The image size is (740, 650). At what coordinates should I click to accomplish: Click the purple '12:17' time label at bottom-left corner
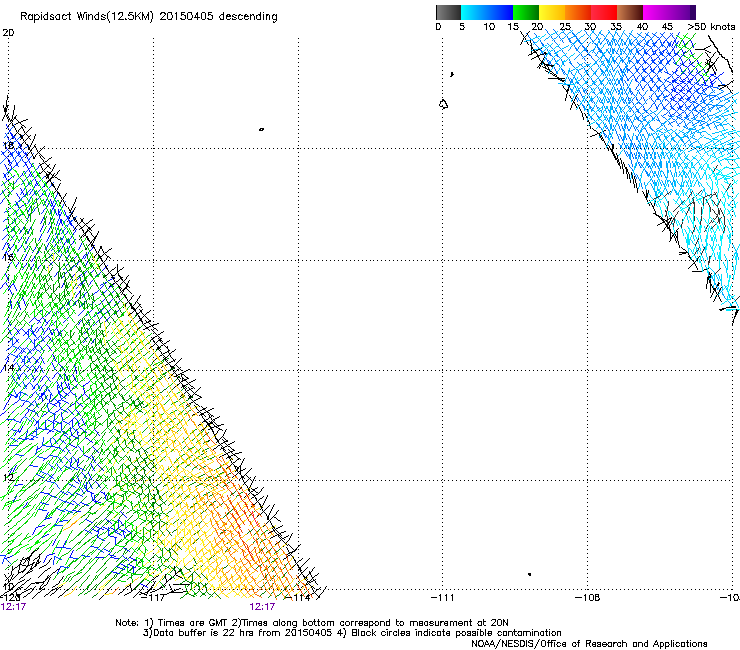coord(13,607)
